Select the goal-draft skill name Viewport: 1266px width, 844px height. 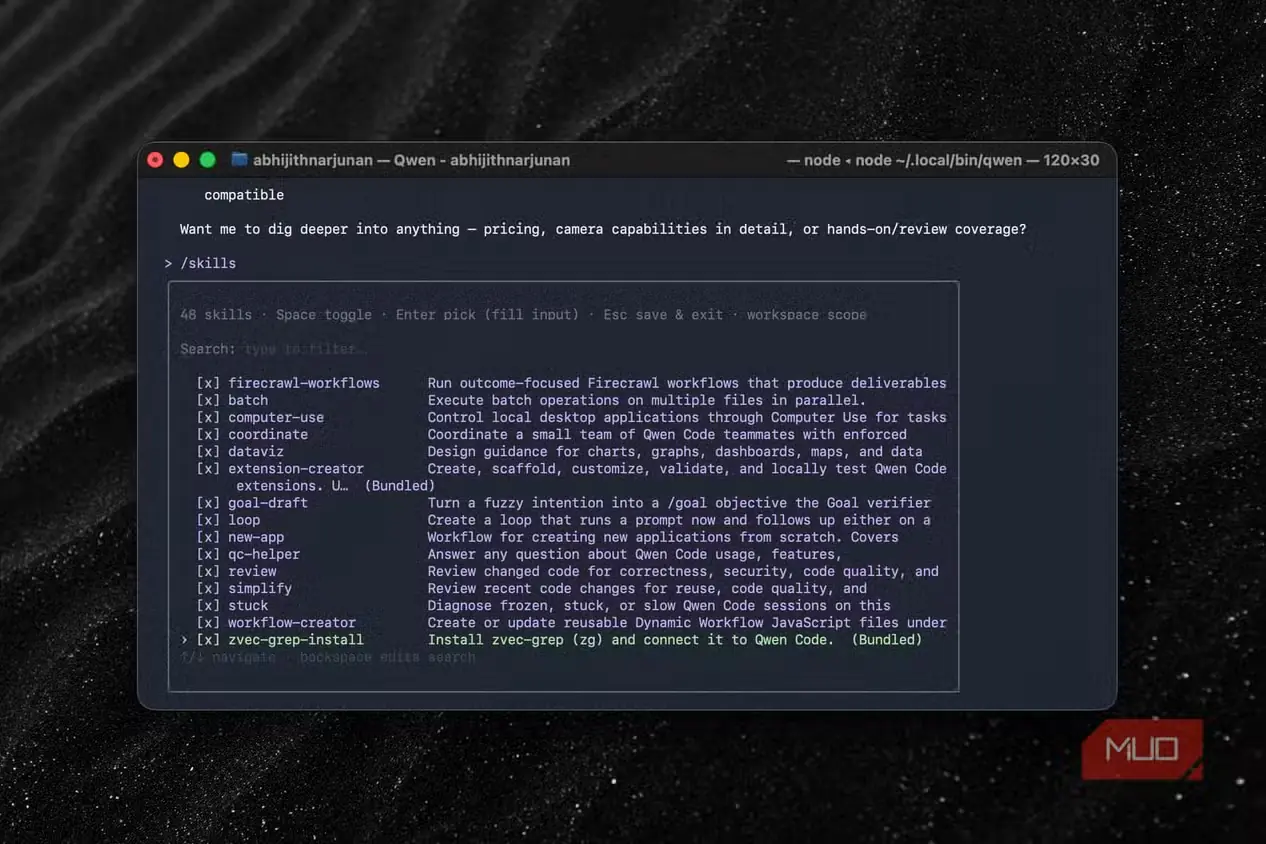pos(268,503)
